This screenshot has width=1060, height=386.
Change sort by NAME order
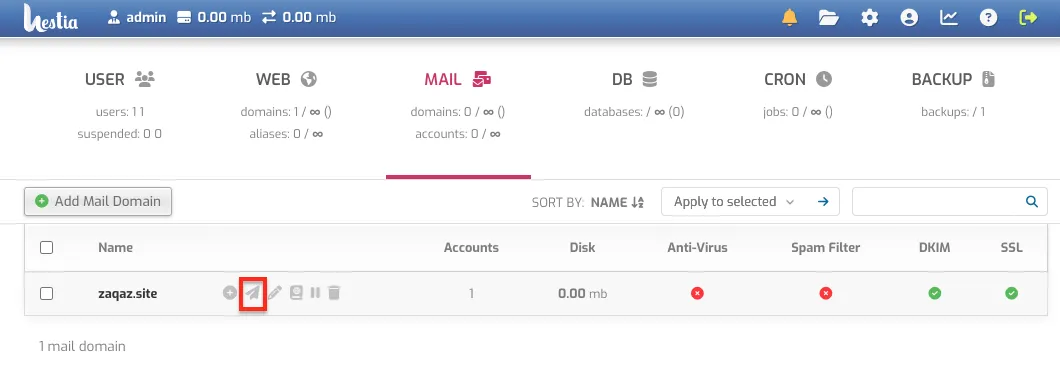pyautogui.click(x=617, y=202)
